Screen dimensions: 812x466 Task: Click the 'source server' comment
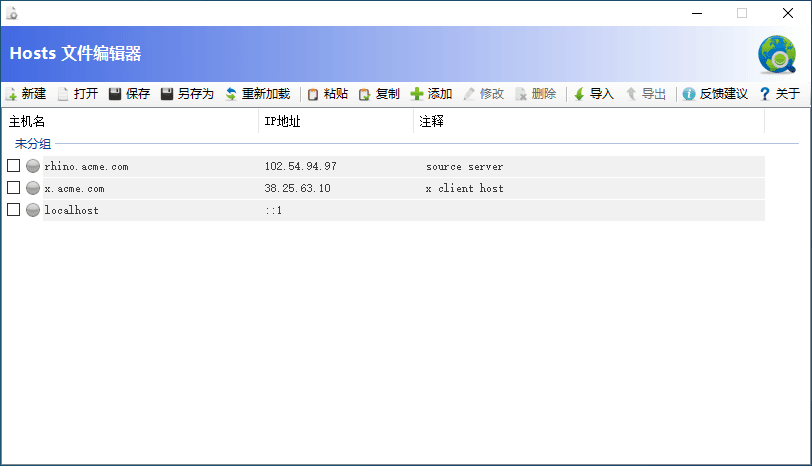click(465, 167)
